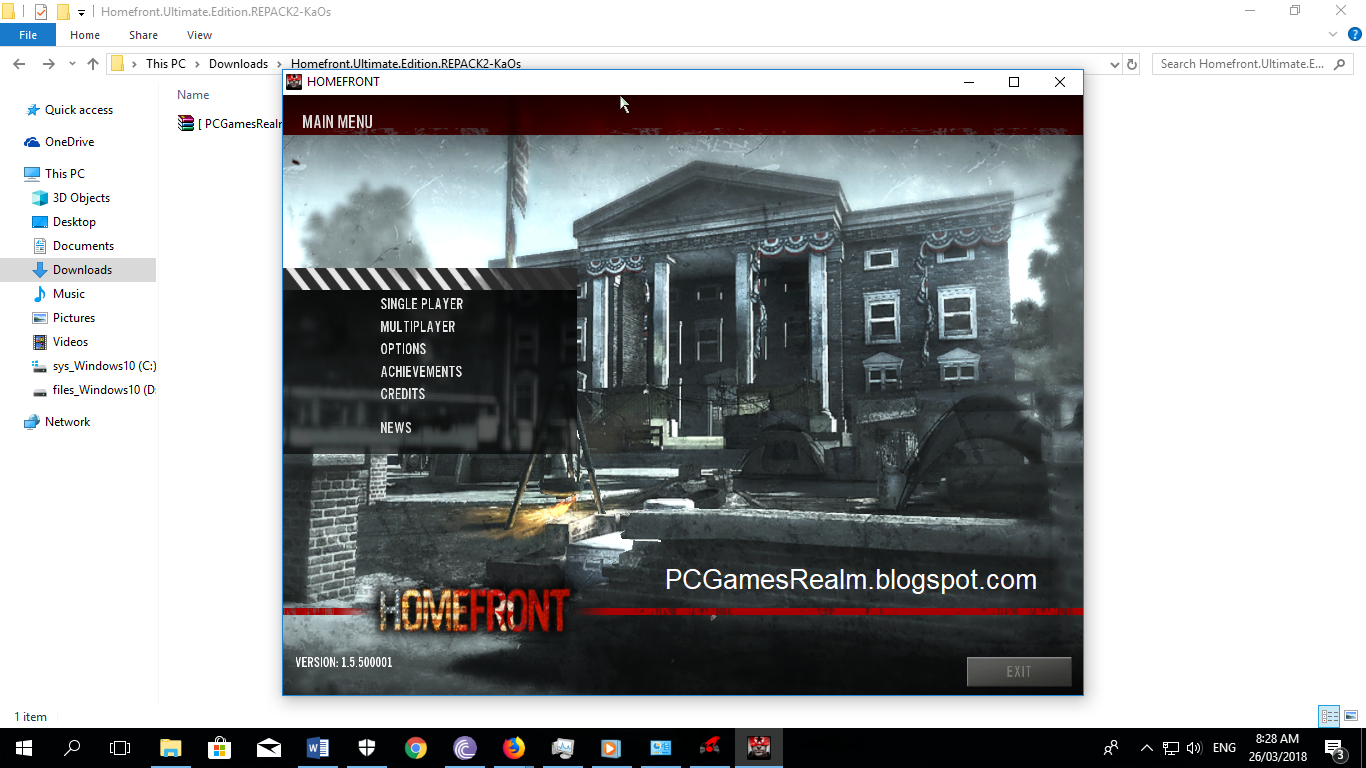Show hidden system tray icons

click(x=1146, y=748)
